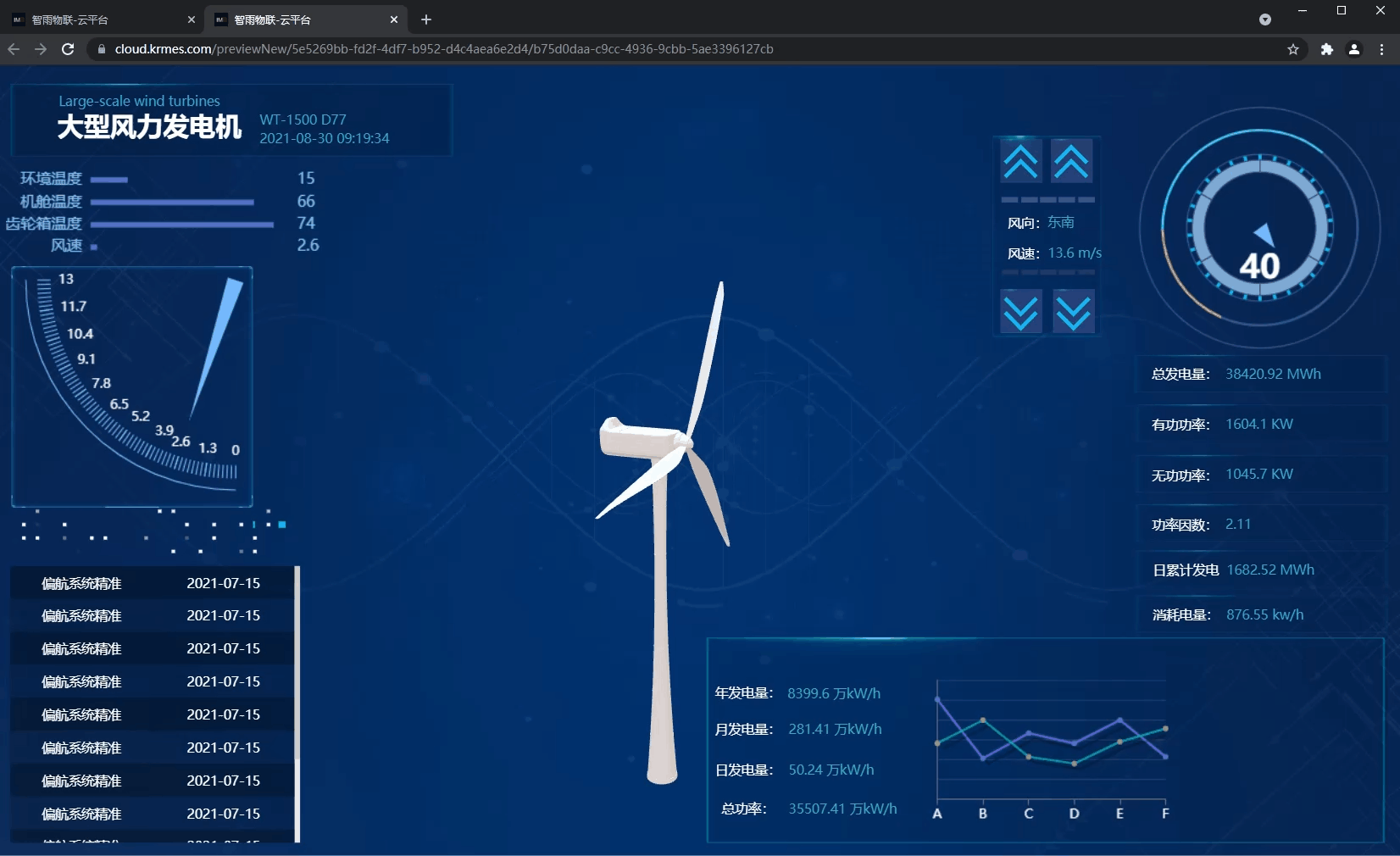The image size is (1400, 856).
Task: Open the Chrome profile avatar icon
Action: (x=1353, y=49)
